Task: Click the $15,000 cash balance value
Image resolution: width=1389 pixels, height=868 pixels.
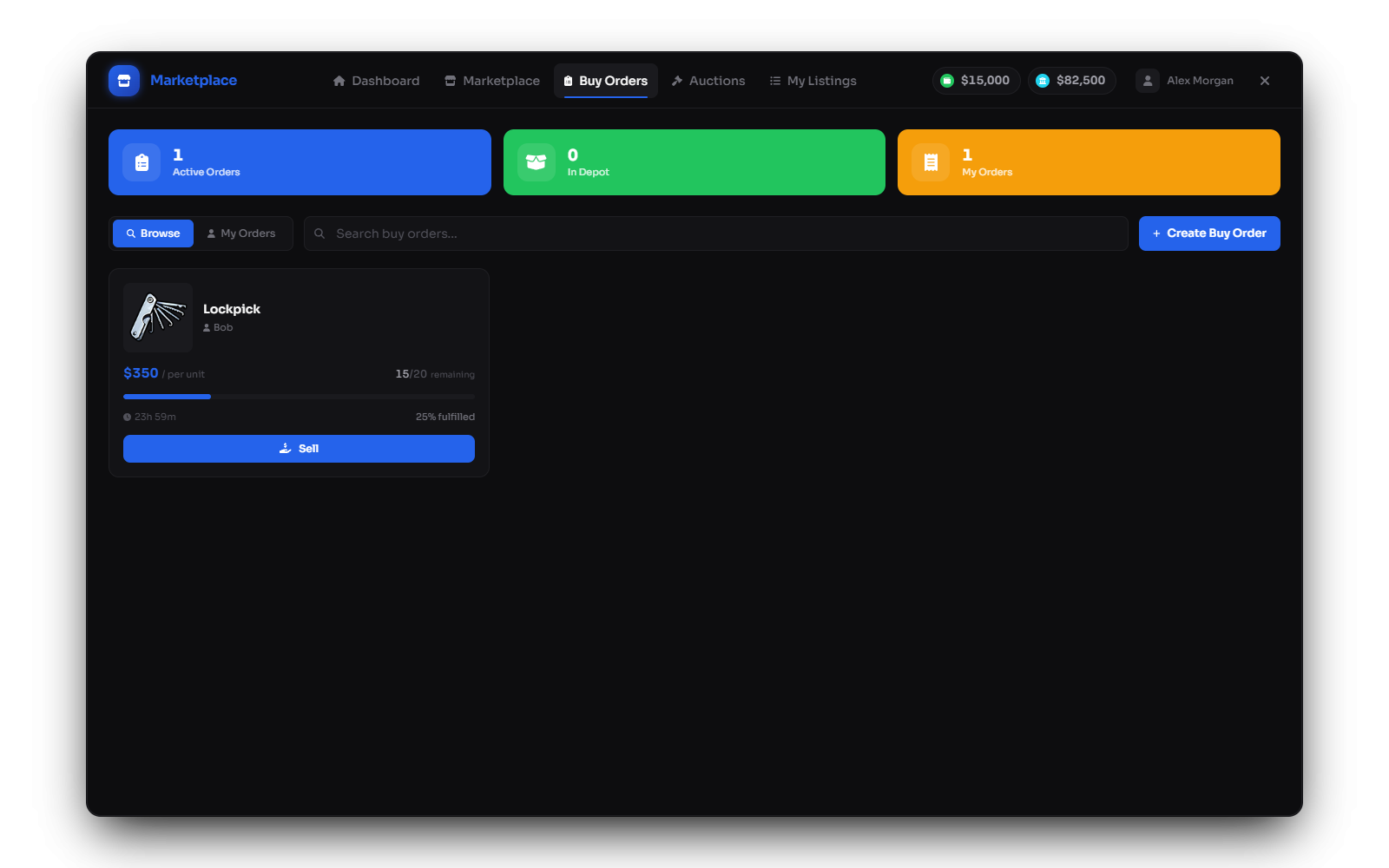Action: (985, 81)
